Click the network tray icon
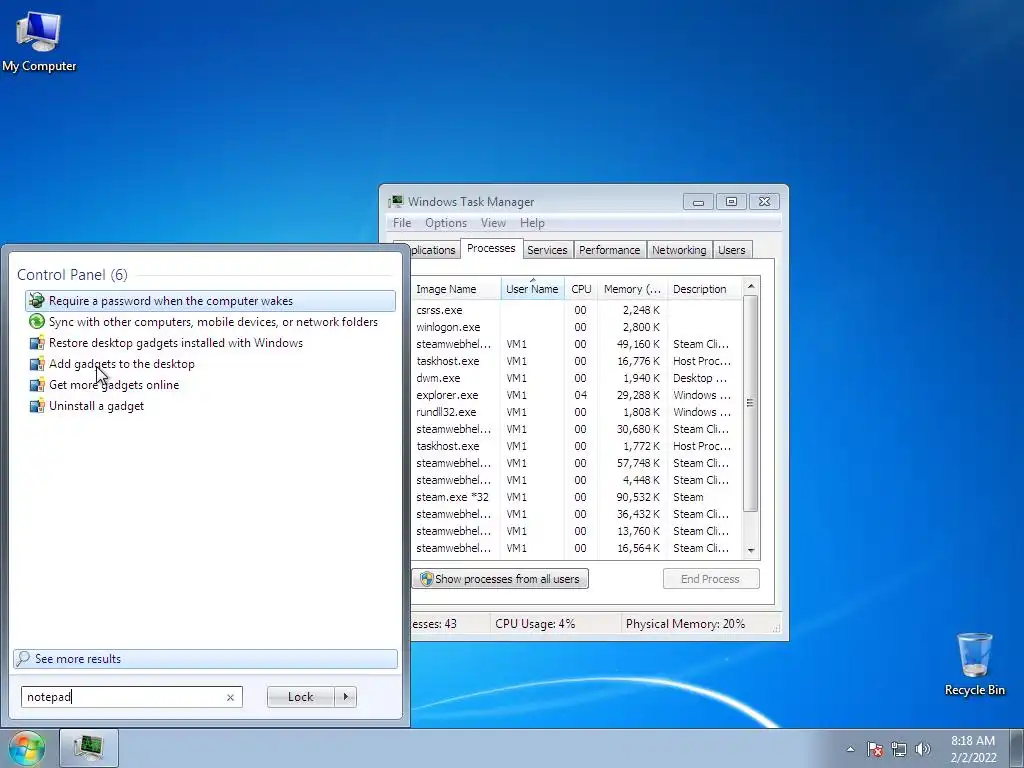 899,749
